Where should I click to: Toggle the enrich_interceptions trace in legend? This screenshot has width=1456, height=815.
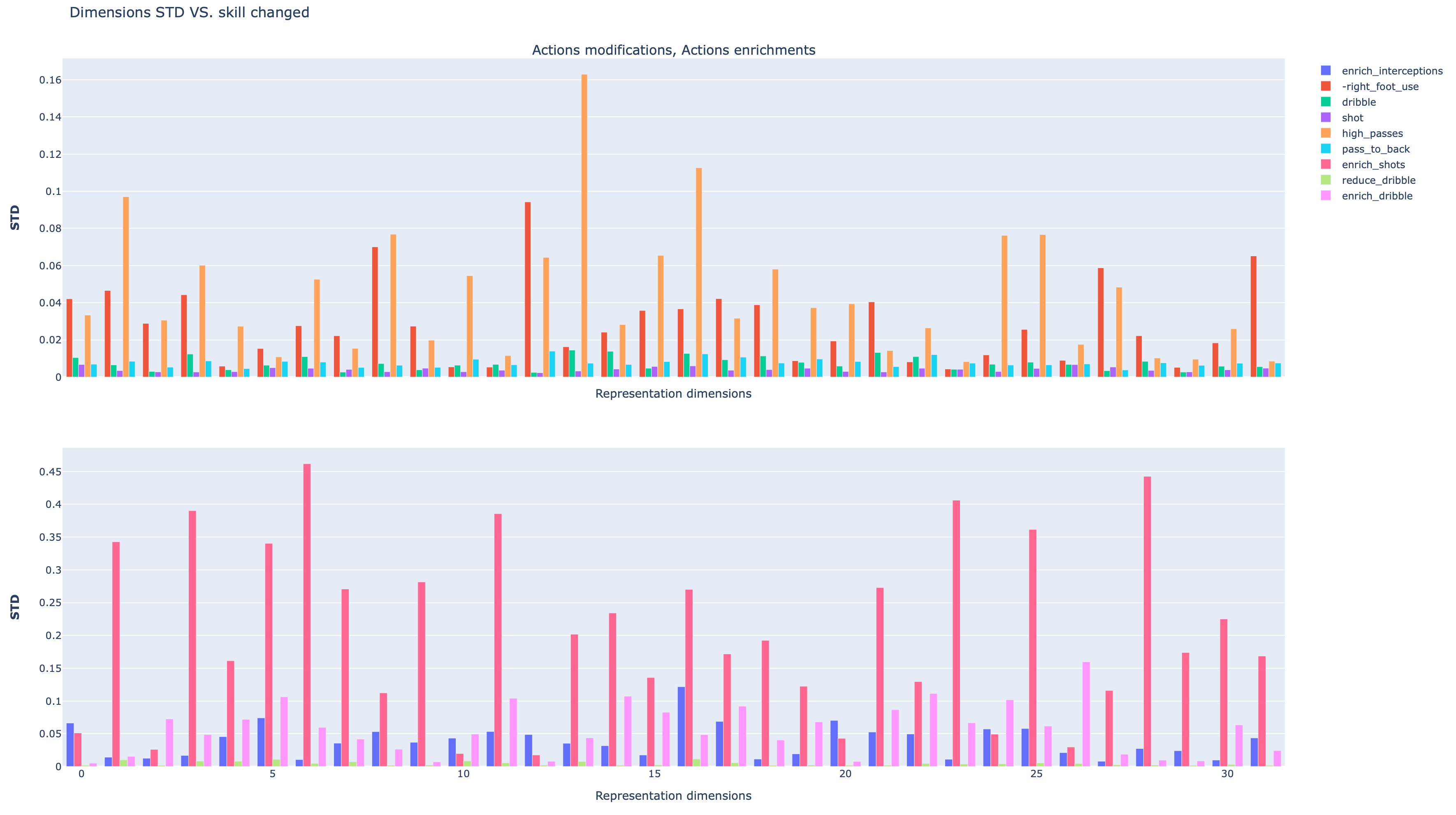(x=1391, y=71)
